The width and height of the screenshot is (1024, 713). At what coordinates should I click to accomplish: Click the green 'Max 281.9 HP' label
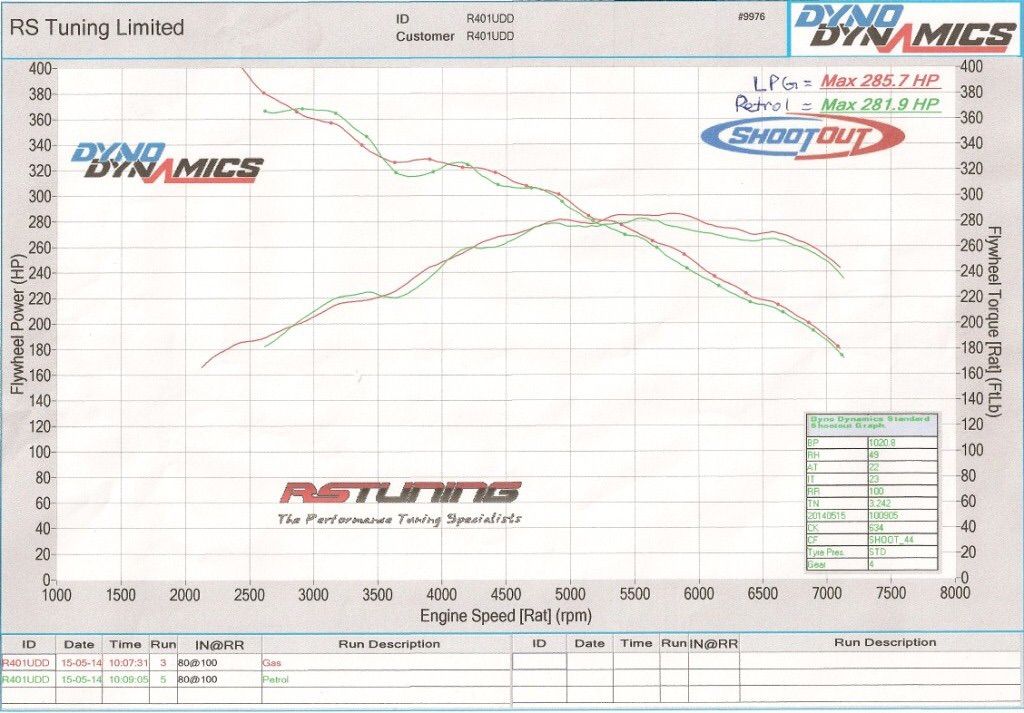pyautogui.click(x=880, y=104)
